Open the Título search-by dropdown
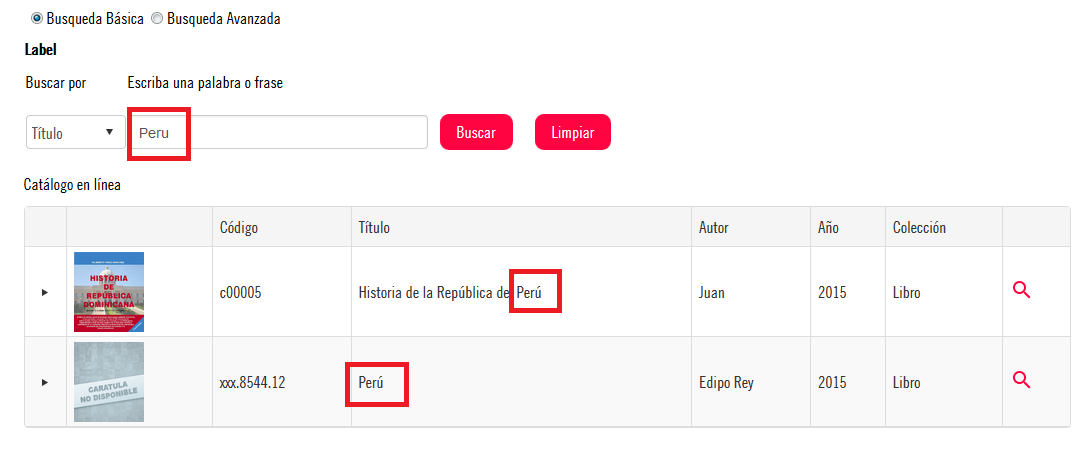The width and height of the screenshot is (1092, 471). click(x=73, y=132)
